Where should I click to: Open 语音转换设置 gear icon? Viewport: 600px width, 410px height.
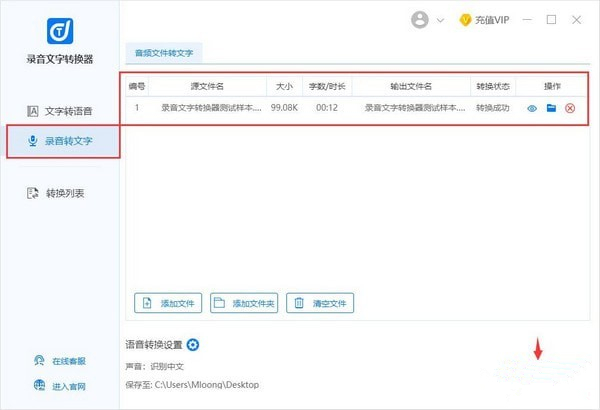coord(193,345)
